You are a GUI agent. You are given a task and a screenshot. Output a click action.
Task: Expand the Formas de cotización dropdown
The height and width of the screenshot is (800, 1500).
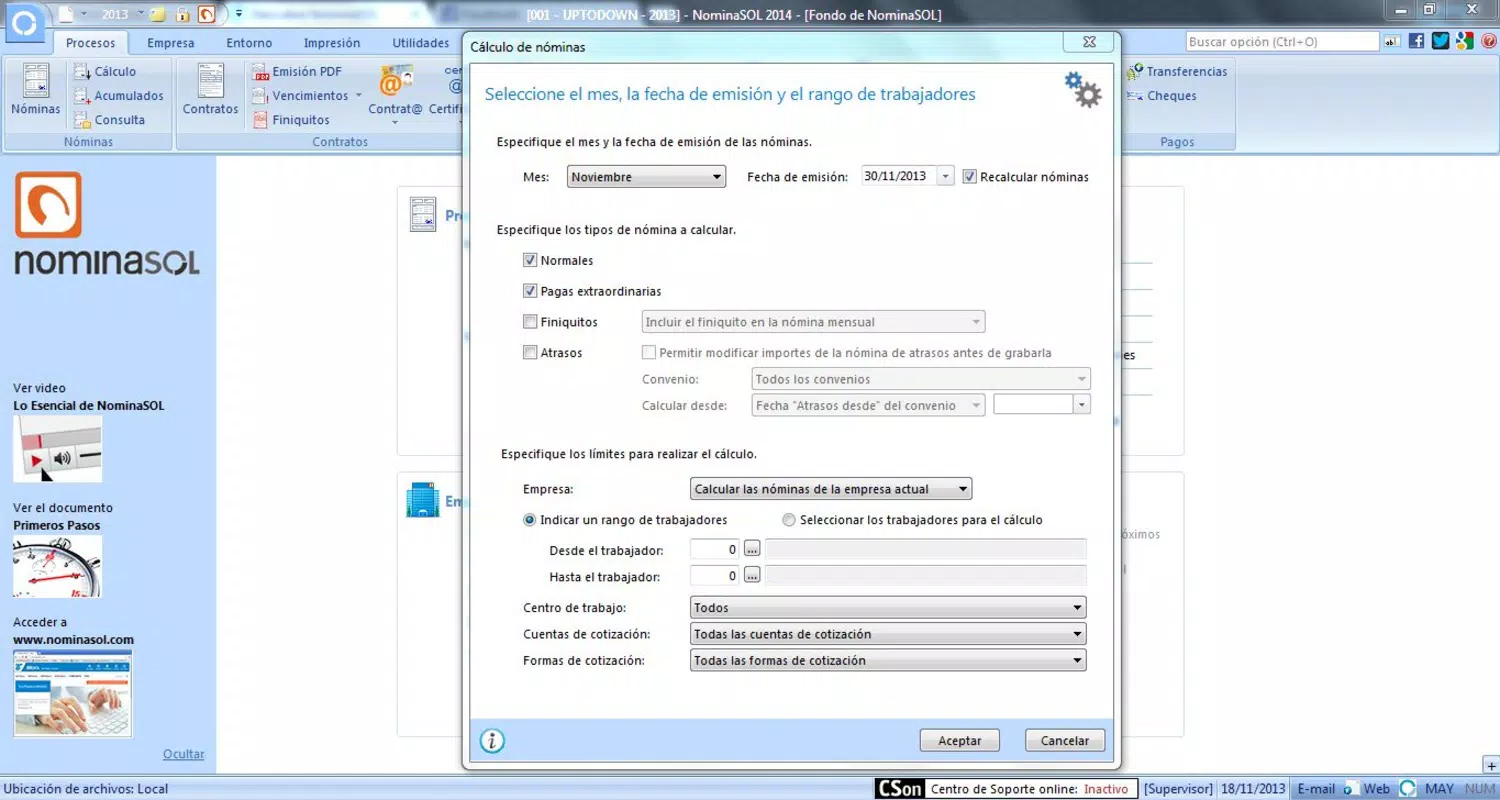(x=888, y=660)
